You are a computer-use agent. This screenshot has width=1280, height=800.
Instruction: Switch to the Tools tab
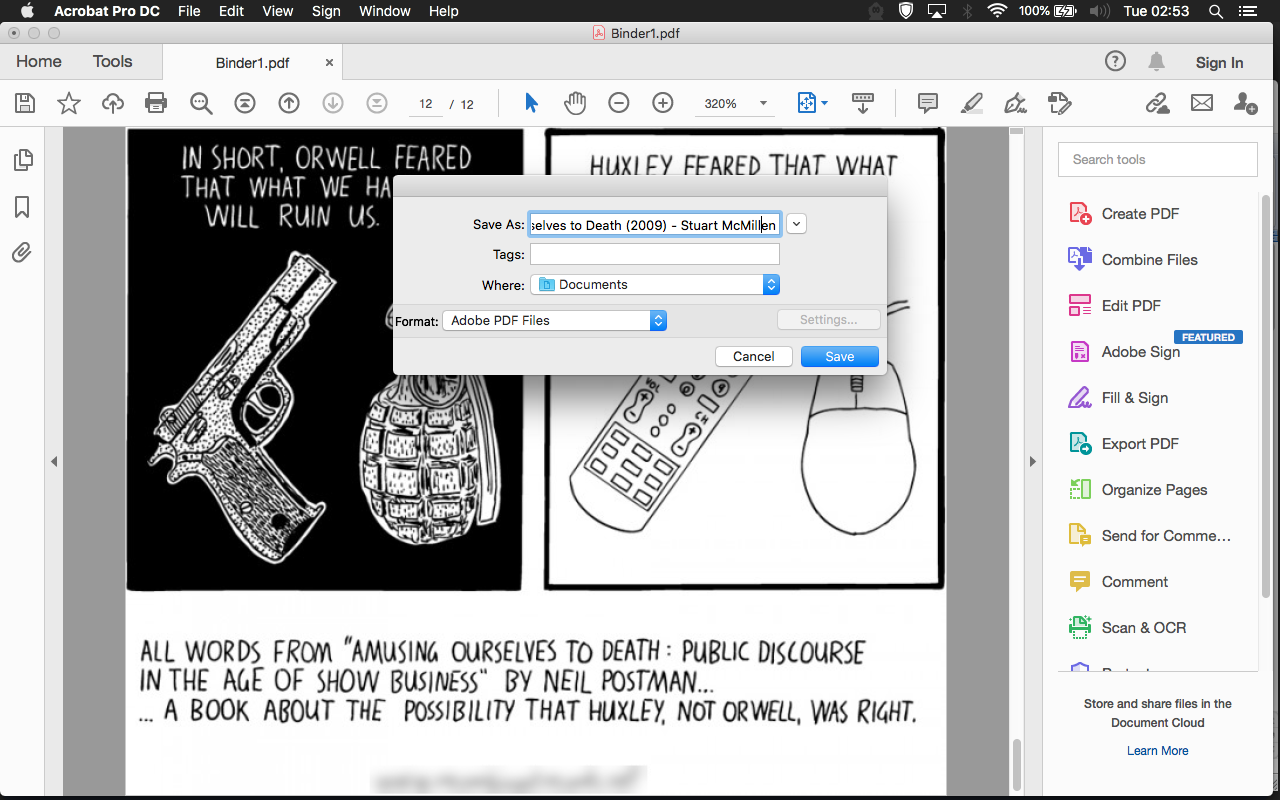(x=112, y=62)
